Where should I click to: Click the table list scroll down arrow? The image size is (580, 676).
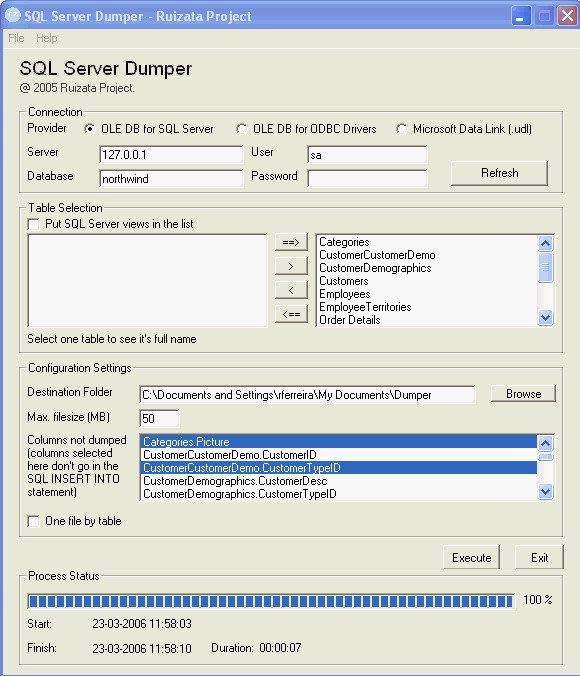click(546, 318)
